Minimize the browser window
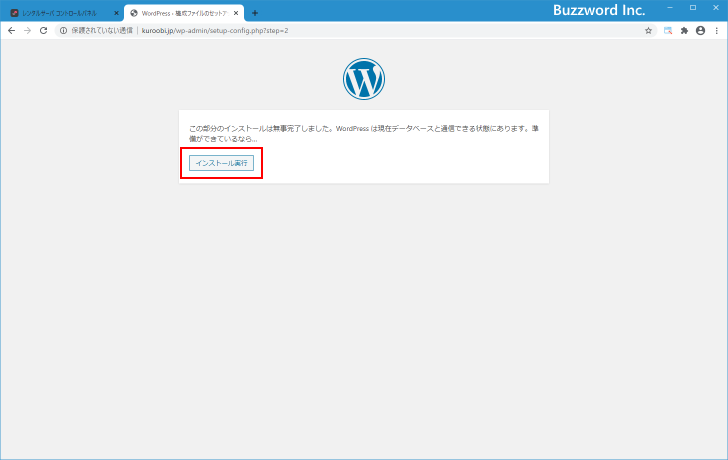The width and height of the screenshot is (728, 460). (x=670, y=8)
